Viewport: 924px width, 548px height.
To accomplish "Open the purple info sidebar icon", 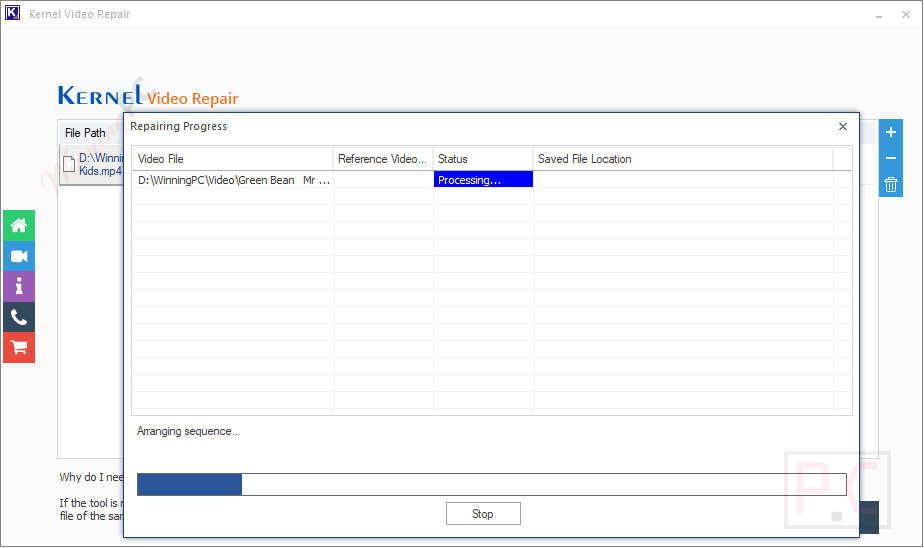I will 19,286.
